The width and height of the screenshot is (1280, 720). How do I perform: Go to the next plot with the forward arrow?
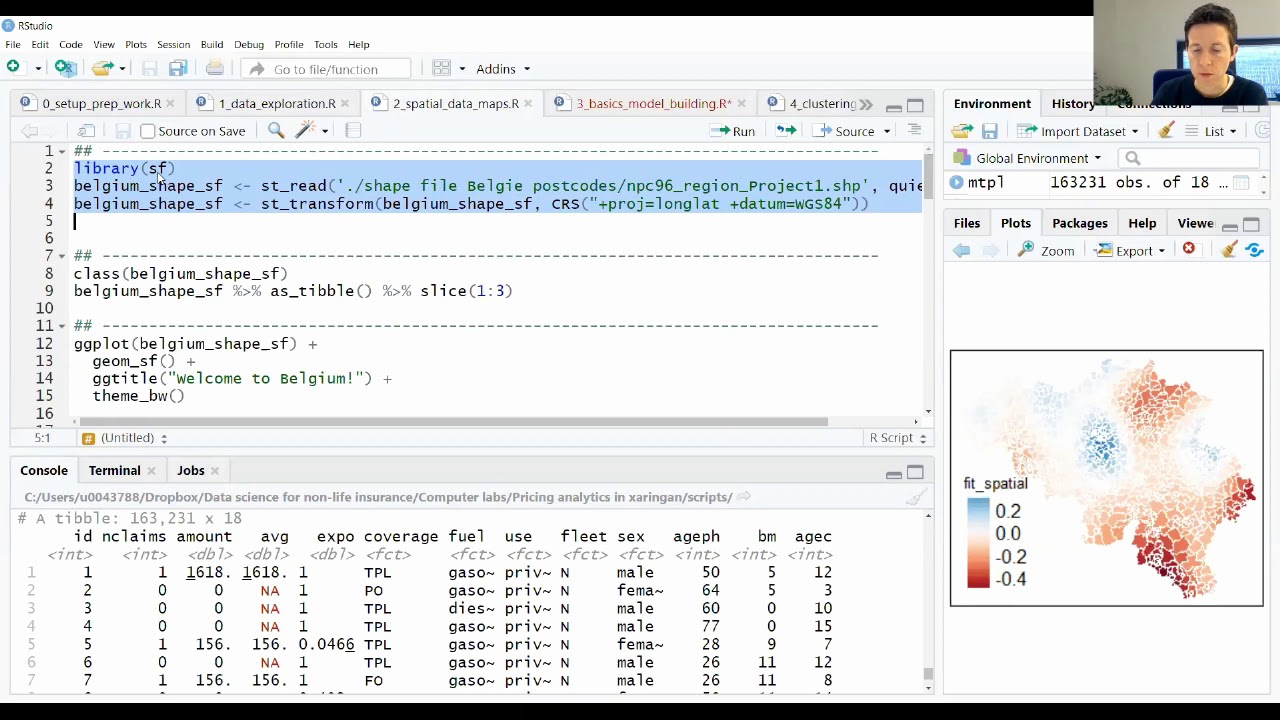[990, 250]
